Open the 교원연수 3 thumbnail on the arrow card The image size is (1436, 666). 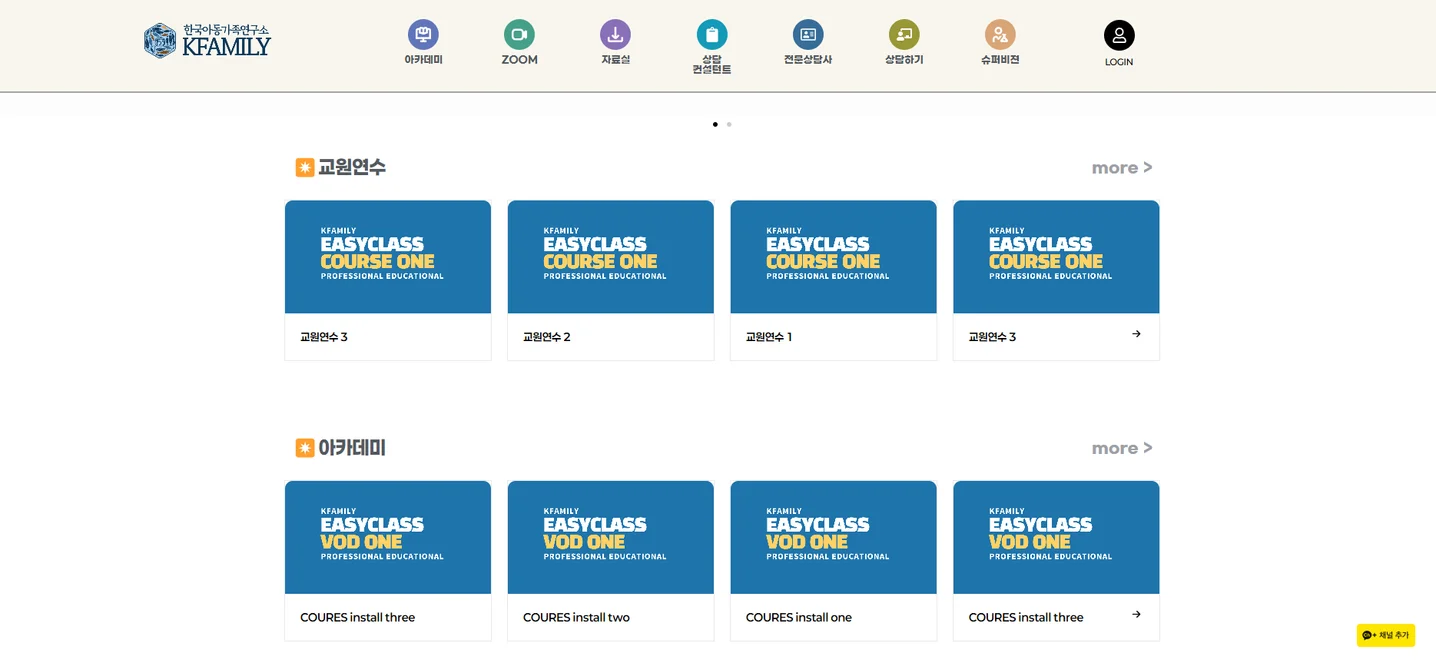coord(1056,257)
